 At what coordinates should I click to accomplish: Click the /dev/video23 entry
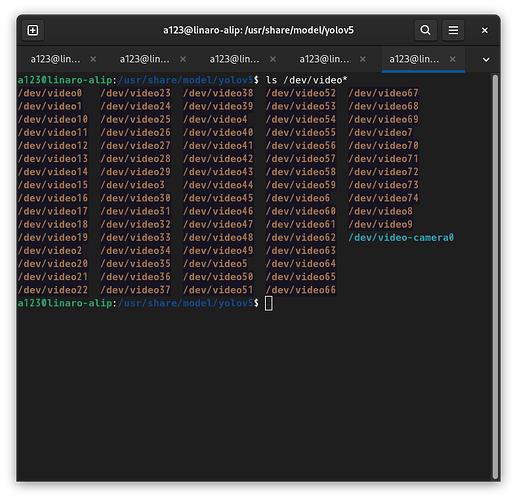[x=136, y=93]
